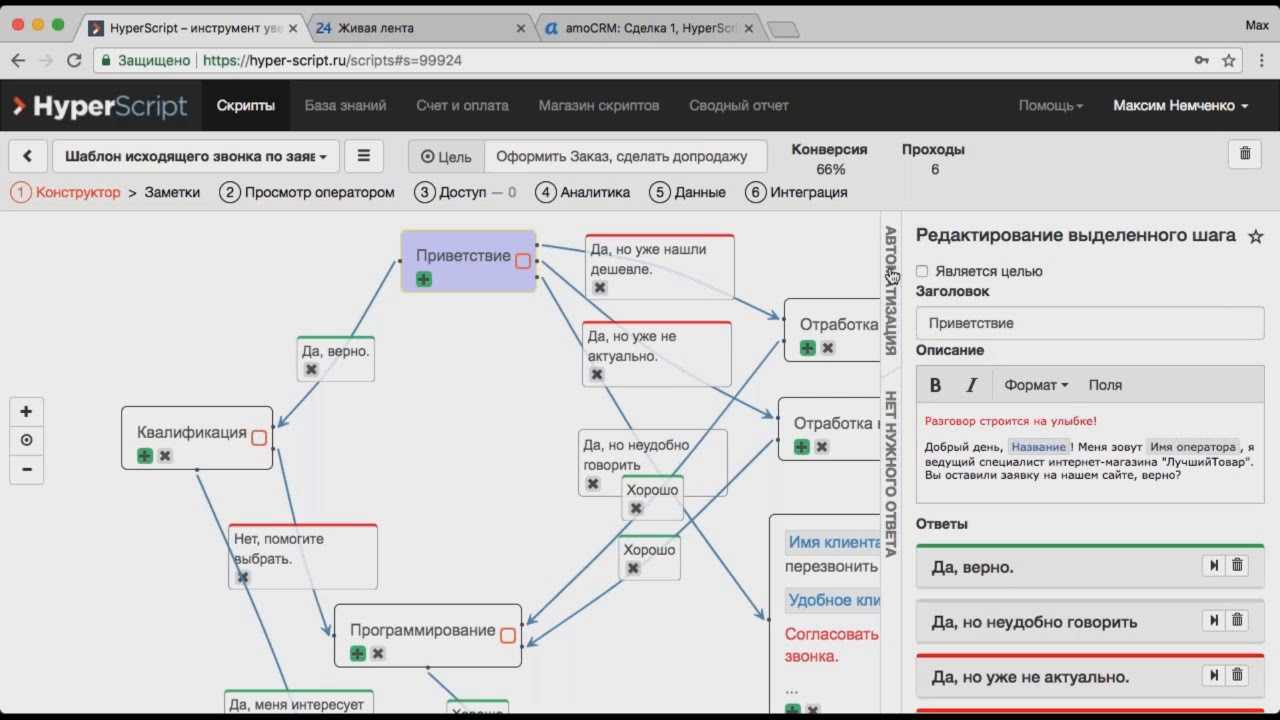This screenshot has height=720, width=1280.
Task: Delete the 'Да, но уже нашли дешевле.' canvas answer
Action: pos(600,287)
